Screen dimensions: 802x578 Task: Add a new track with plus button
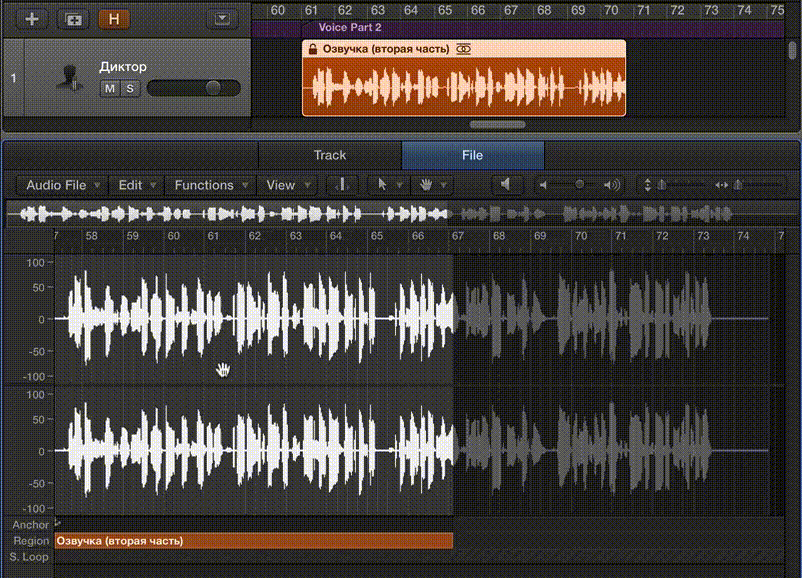[32, 19]
